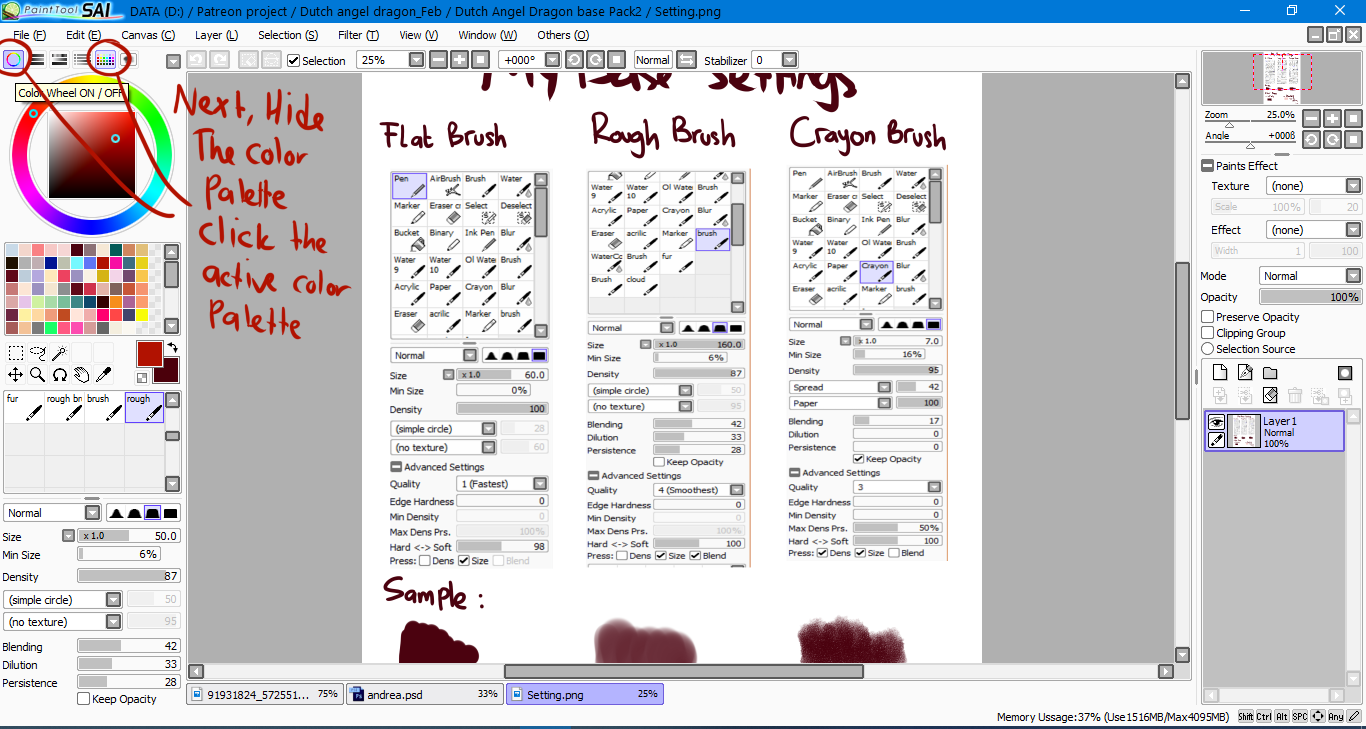
Task: Adjust the brush Density slider
Action: [x=129, y=577]
